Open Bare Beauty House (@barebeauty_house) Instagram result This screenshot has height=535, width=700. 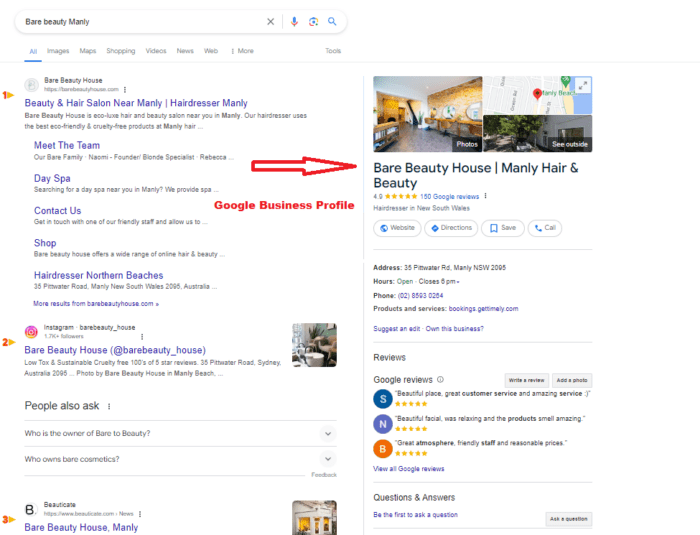pyautogui.click(x=115, y=350)
